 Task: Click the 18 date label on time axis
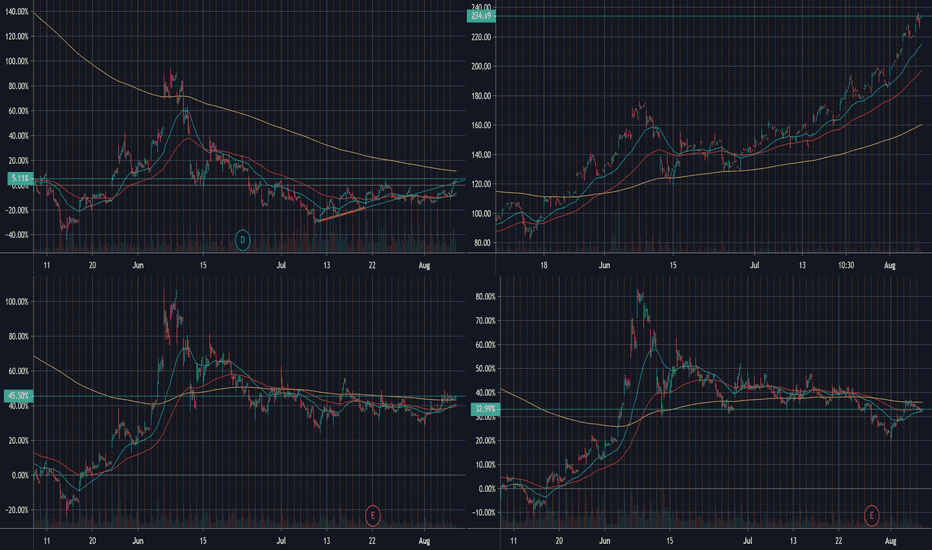point(544,265)
